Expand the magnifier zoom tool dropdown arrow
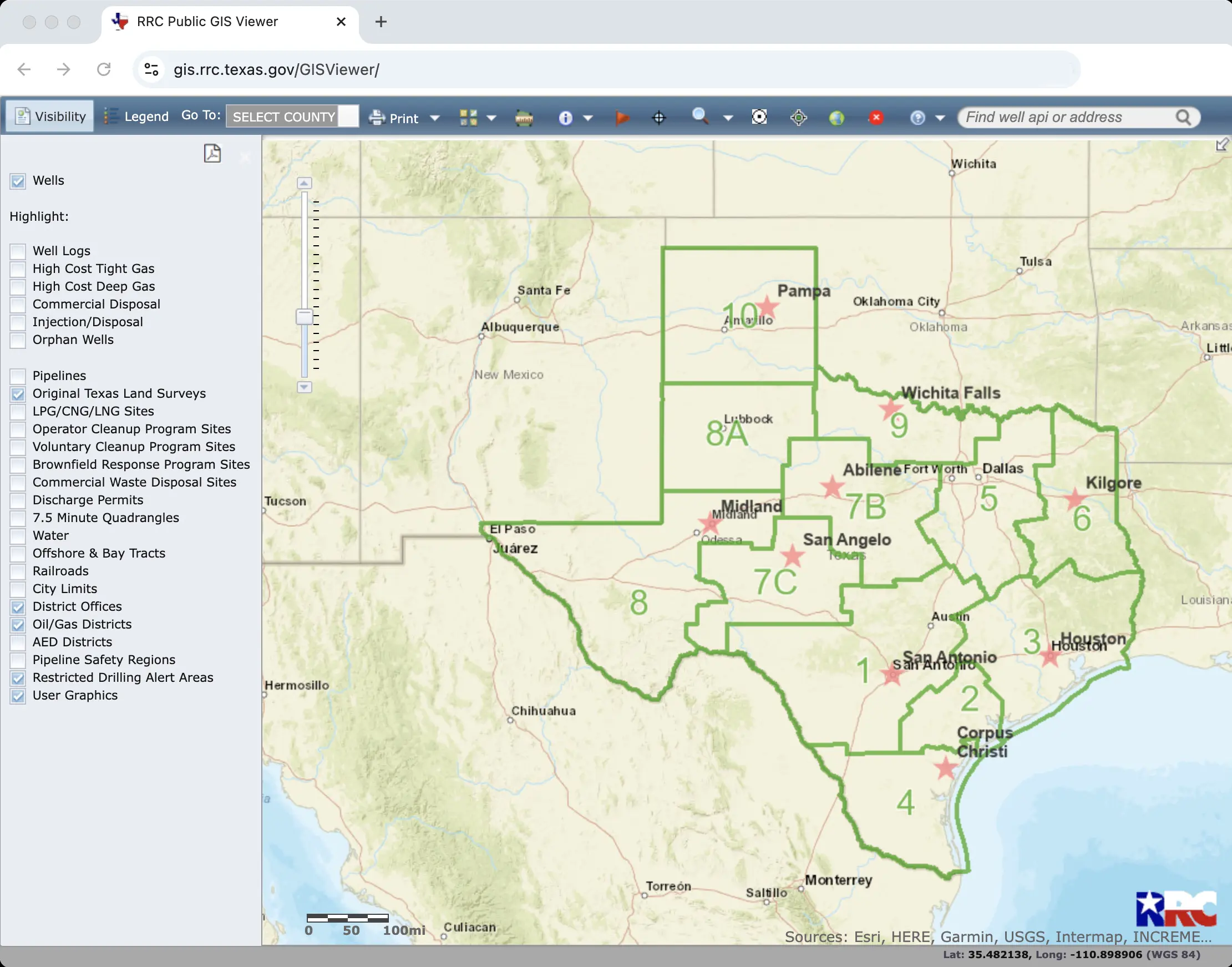 click(x=728, y=118)
